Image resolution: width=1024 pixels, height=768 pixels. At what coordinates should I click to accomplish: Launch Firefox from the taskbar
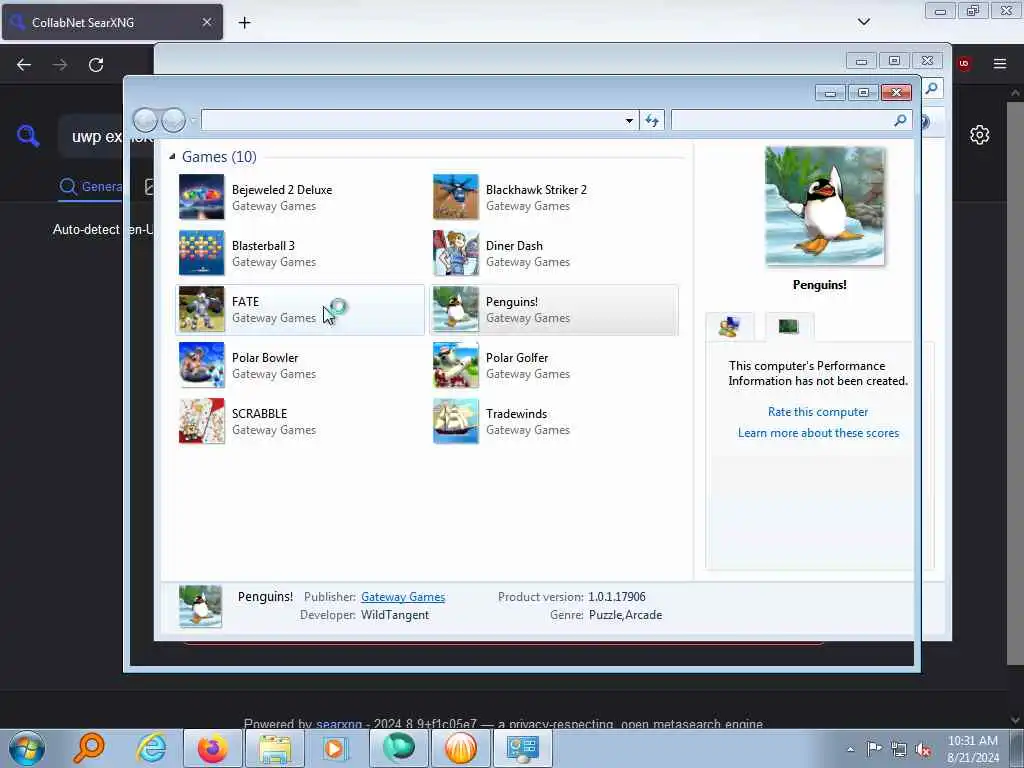(213, 748)
